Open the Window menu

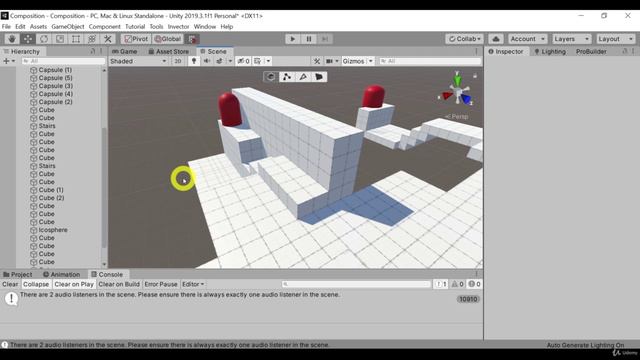point(204,27)
